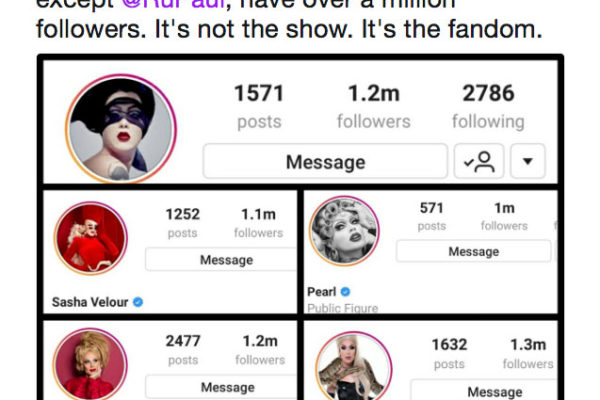Open Sasha Velour's 1.1m followers list
The height and width of the screenshot is (400, 600).
tap(258, 223)
